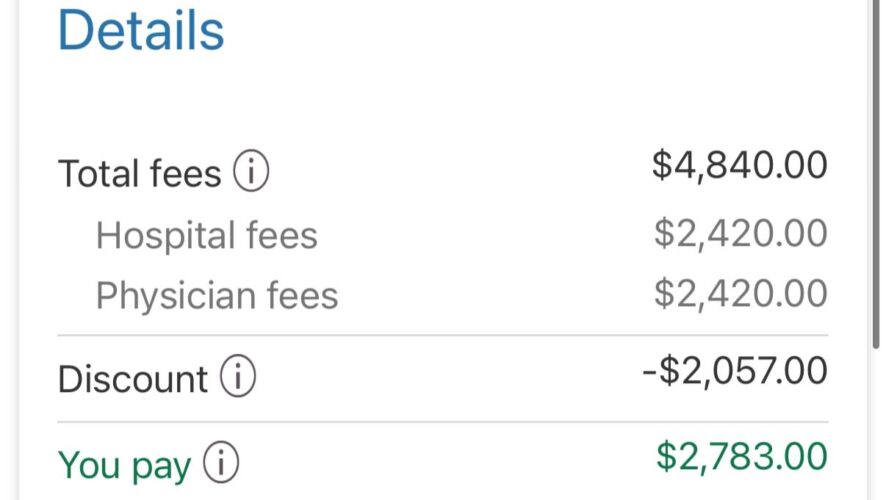Select the Total fees label
Image resolution: width=886 pixels, height=500 pixels.
[x=139, y=174]
